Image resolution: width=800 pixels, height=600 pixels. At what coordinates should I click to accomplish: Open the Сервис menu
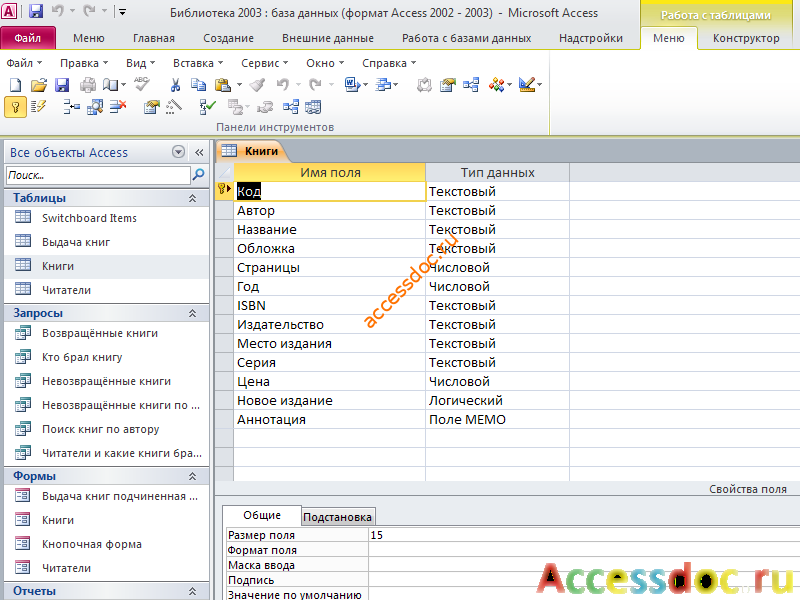coord(264,63)
